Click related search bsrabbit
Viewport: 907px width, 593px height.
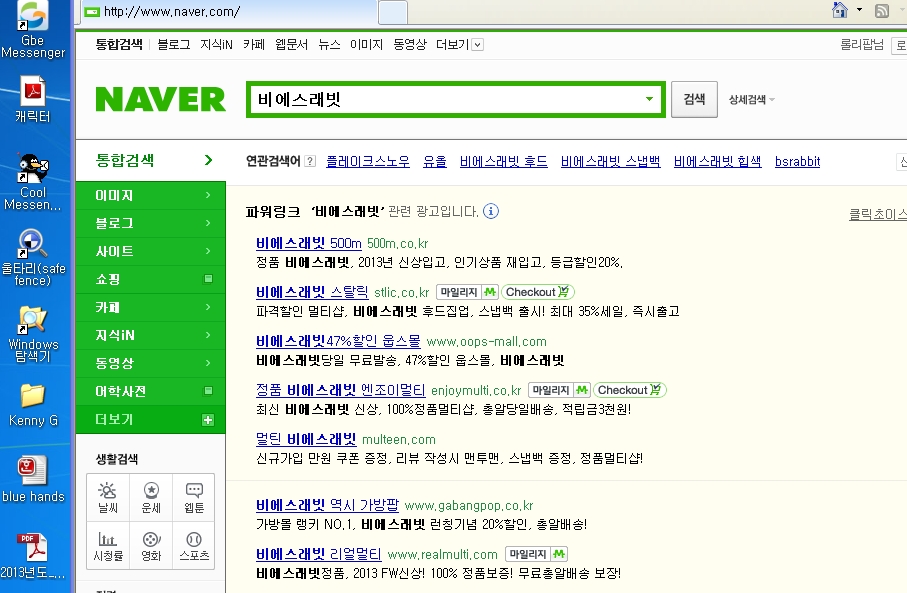tap(797, 161)
